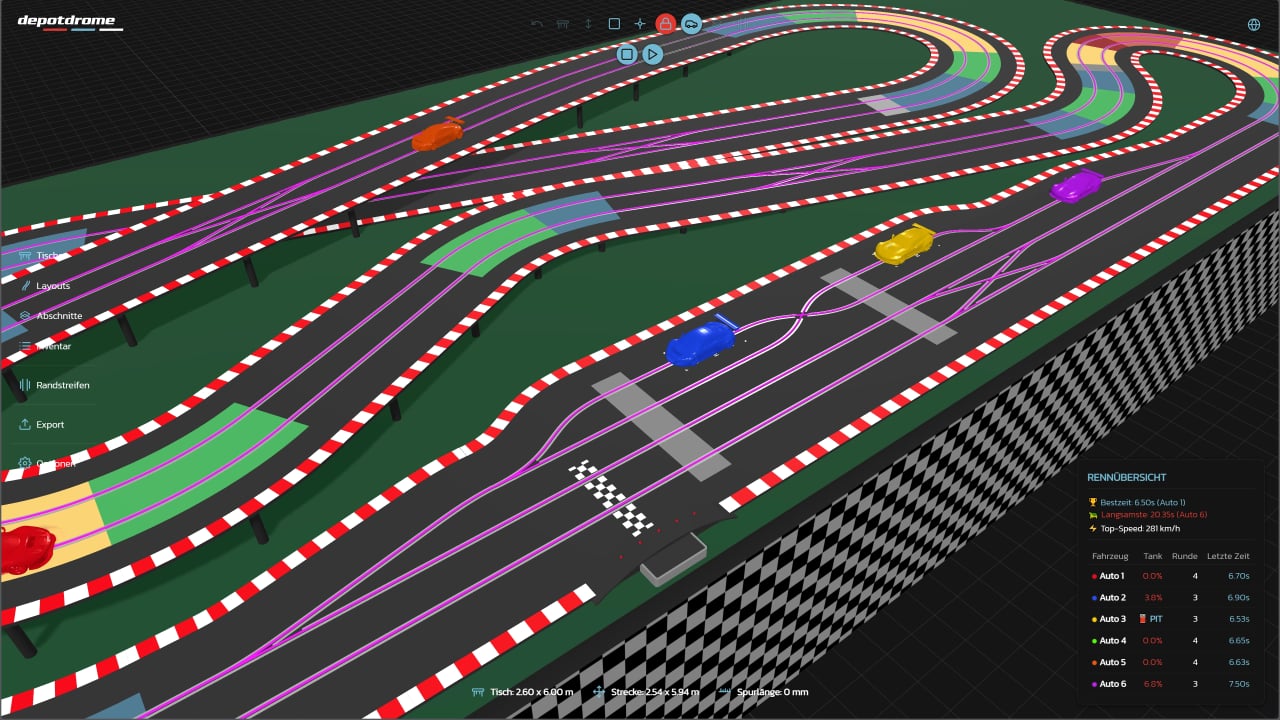Click the purple car on the track
The width and height of the screenshot is (1280, 720).
[x=1076, y=185]
